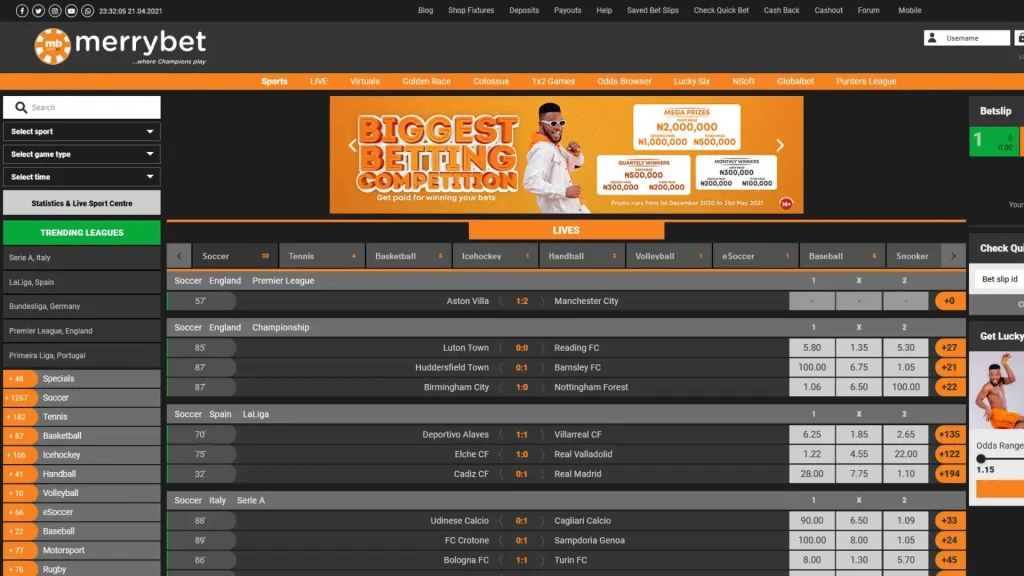The height and width of the screenshot is (576, 1024).
Task: Click the Username input field
Action: pos(967,38)
